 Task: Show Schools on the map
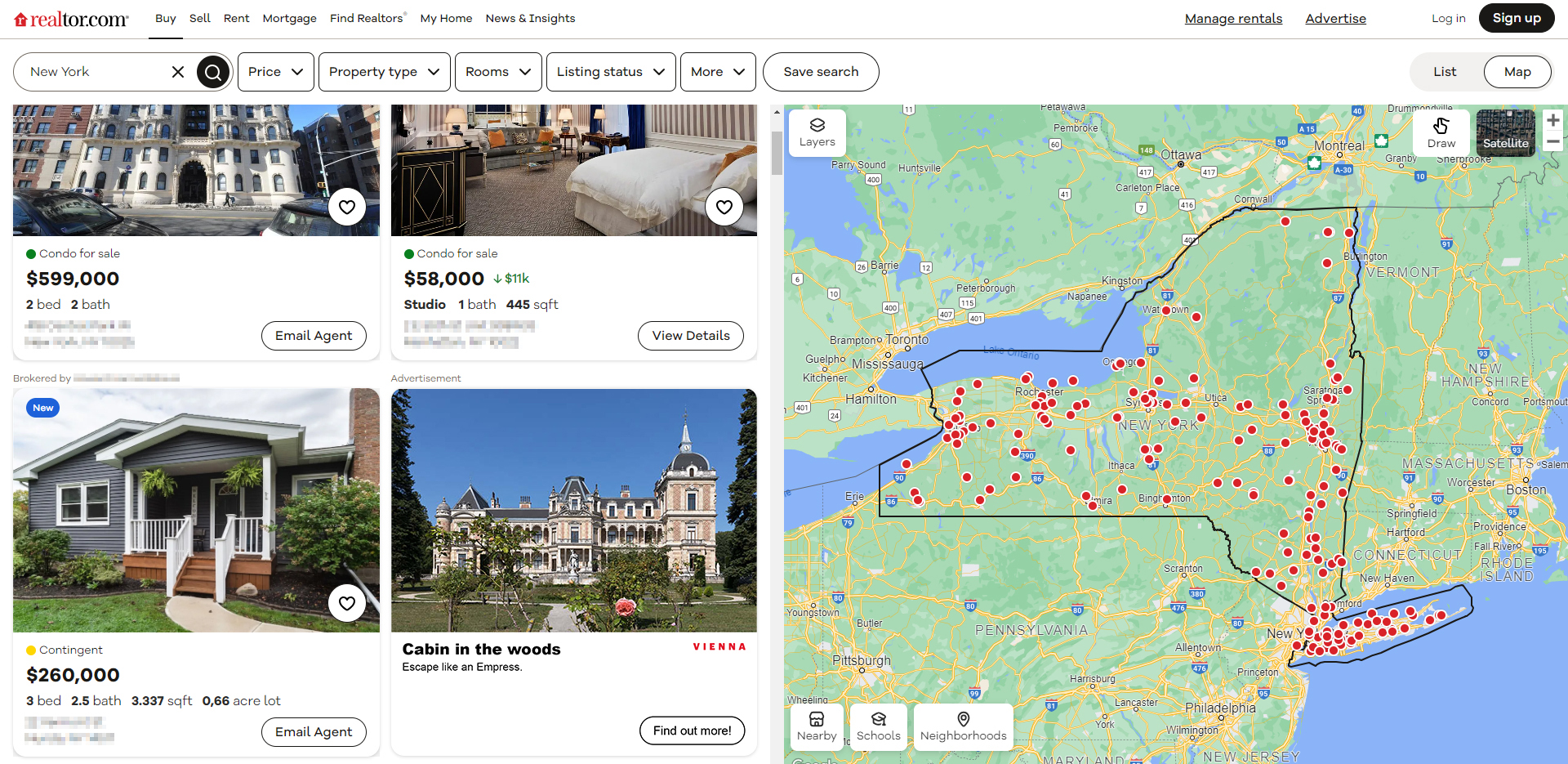(878, 726)
